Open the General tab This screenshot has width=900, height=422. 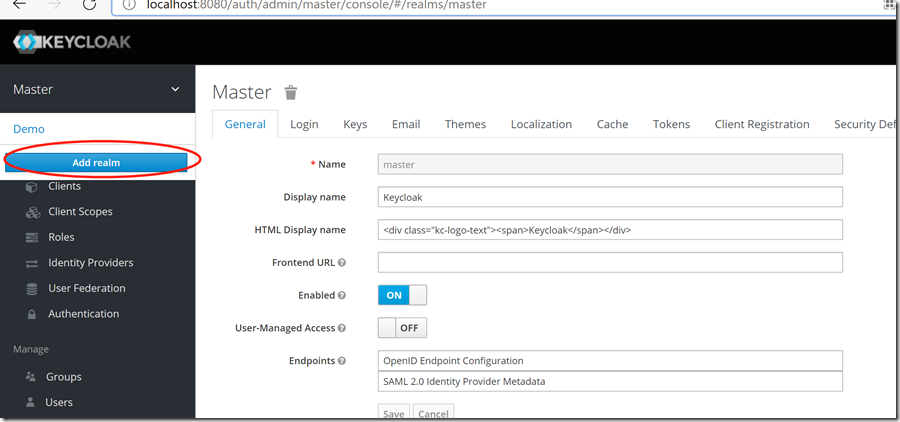pos(245,124)
